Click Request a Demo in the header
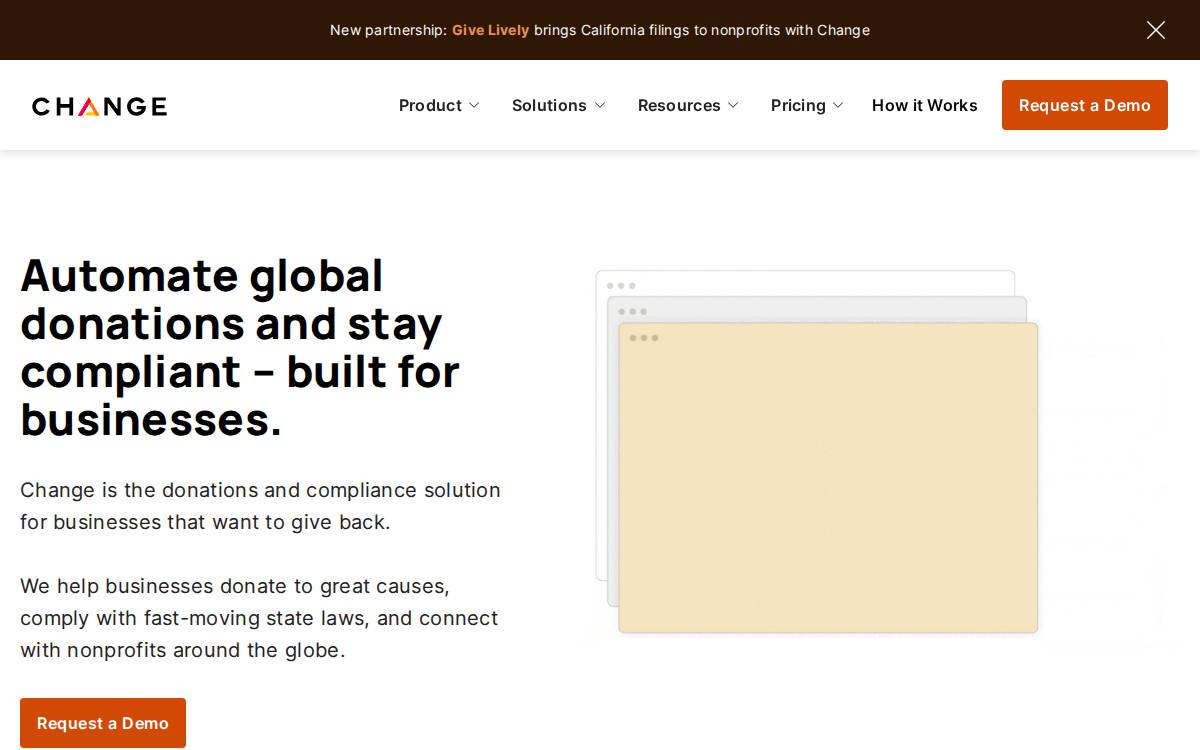Image resolution: width=1200 pixels, height=750 pixels. pos(1085,105)
